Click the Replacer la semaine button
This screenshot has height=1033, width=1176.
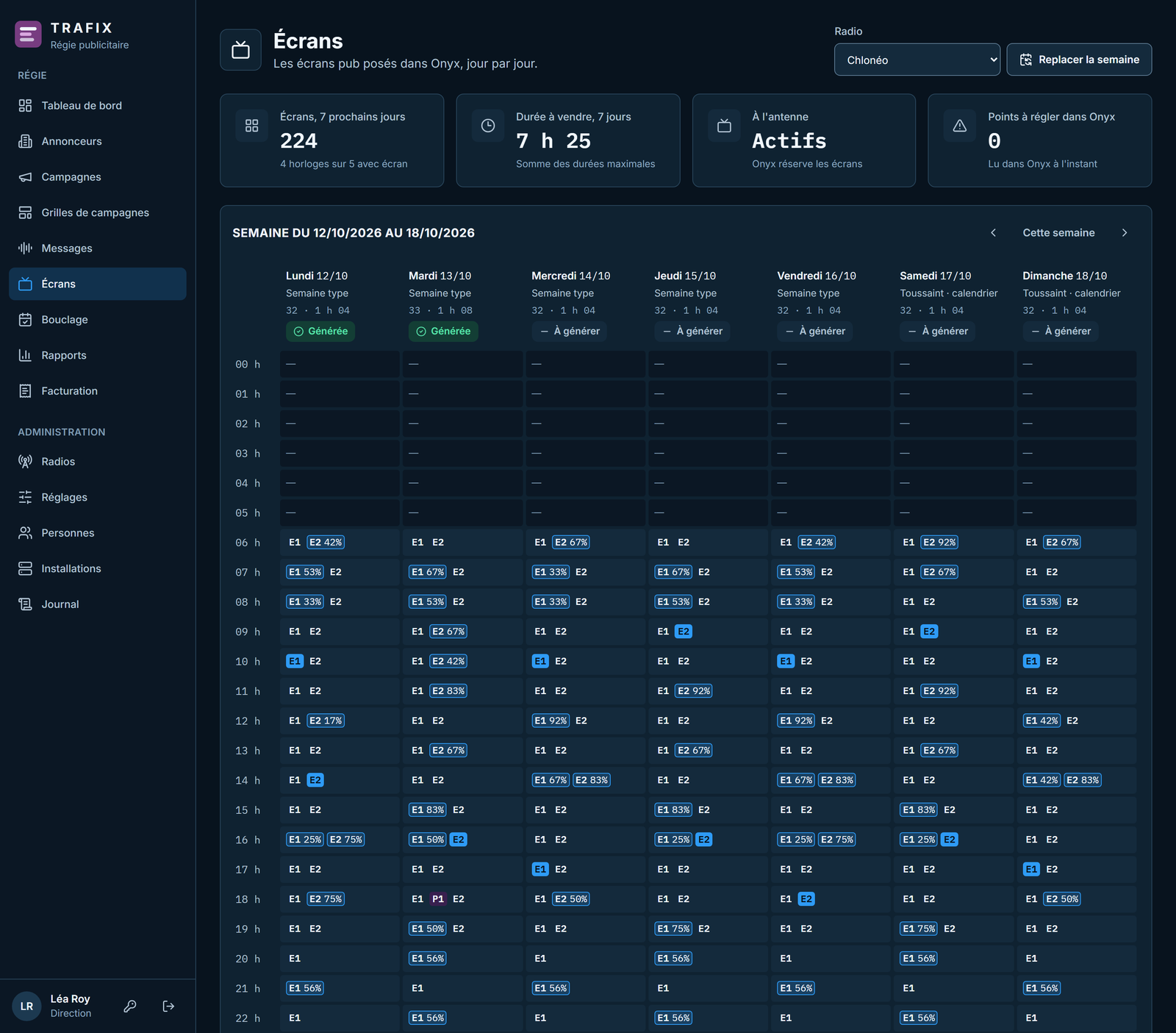tap(1079, 60)
